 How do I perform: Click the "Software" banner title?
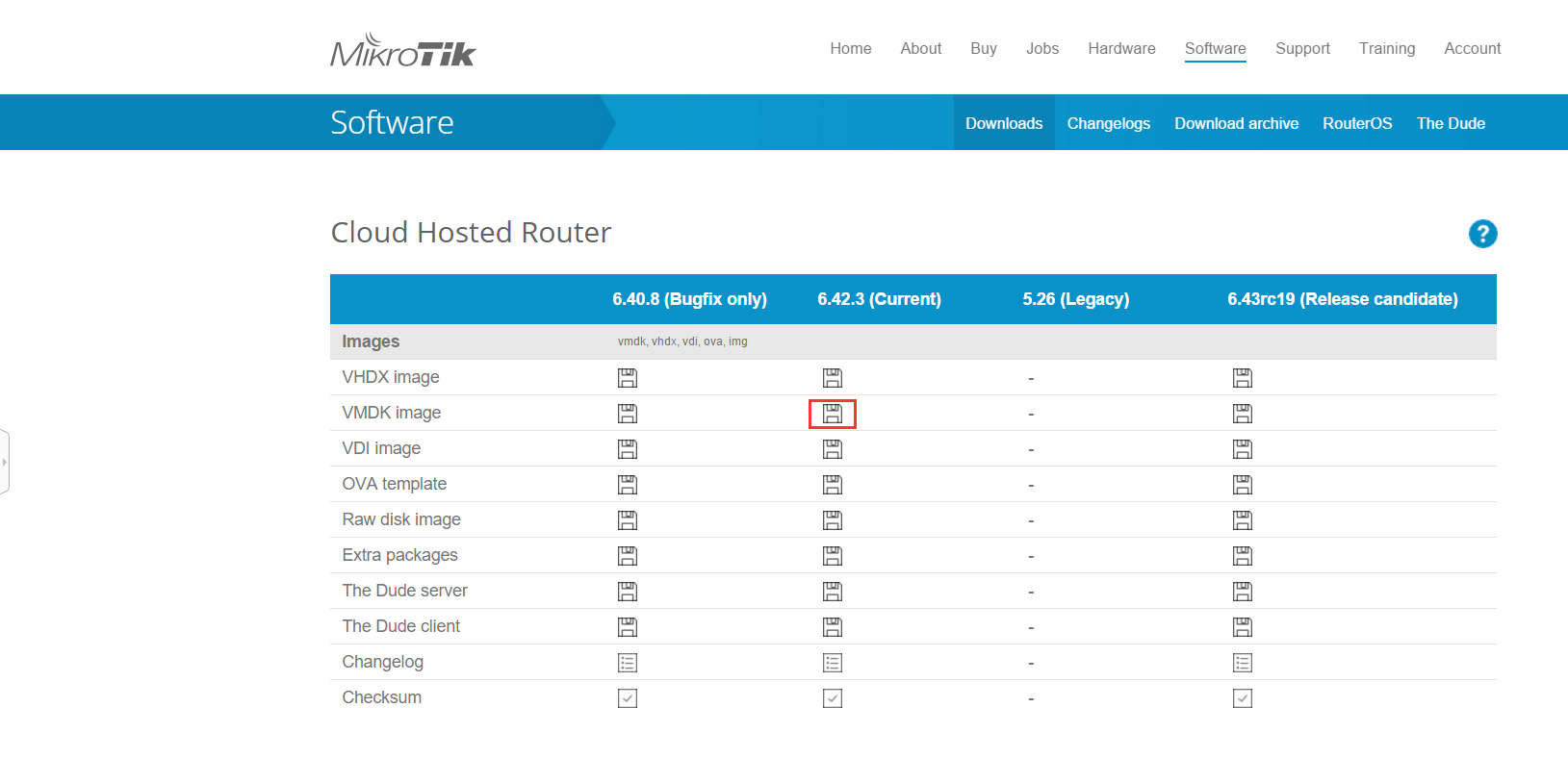392,122
